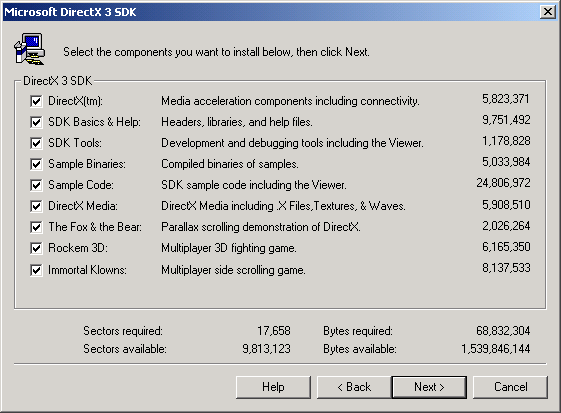The height and width of the screenshot is (413, 561).
Task: Go back with the Back button
Action: pos(354,387)
